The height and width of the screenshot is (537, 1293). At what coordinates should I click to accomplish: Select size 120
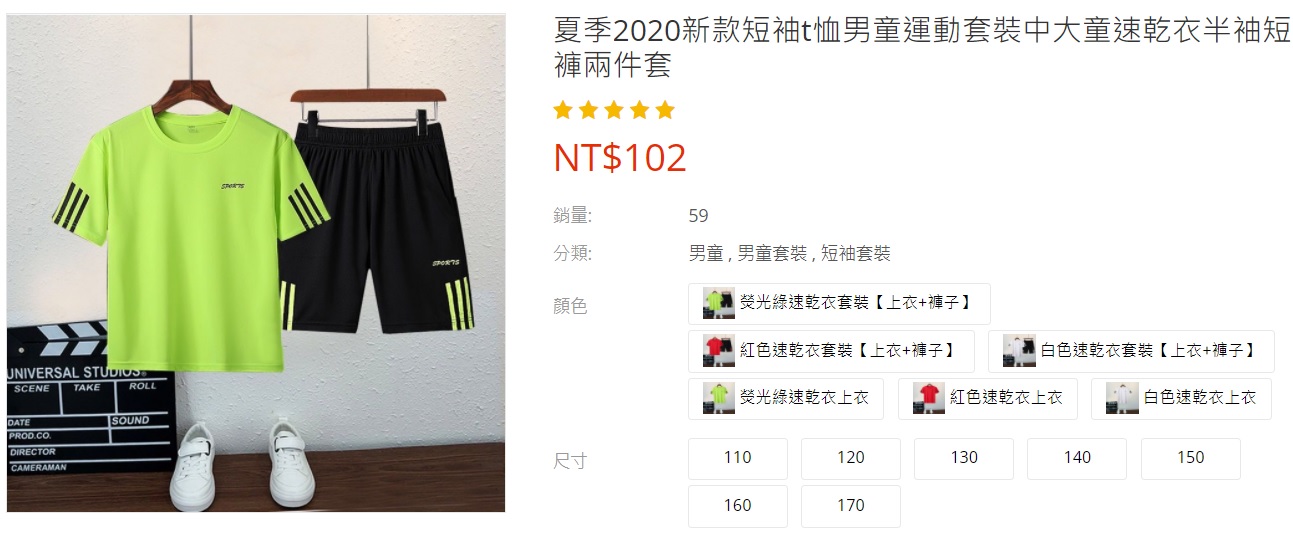[851, 458]
